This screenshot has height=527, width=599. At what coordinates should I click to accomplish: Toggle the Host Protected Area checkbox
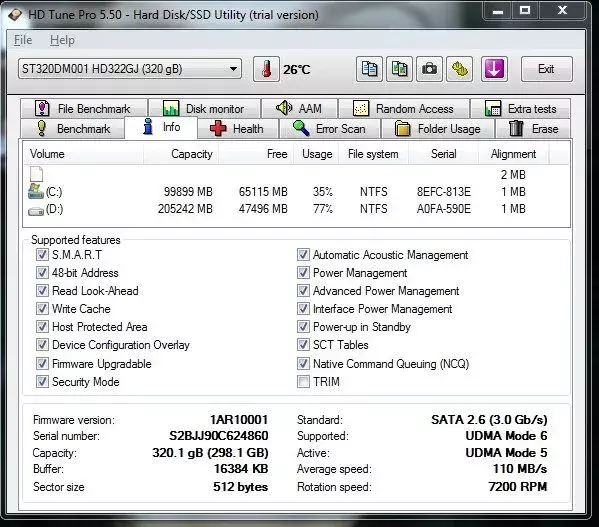click(x=42, y=327)
